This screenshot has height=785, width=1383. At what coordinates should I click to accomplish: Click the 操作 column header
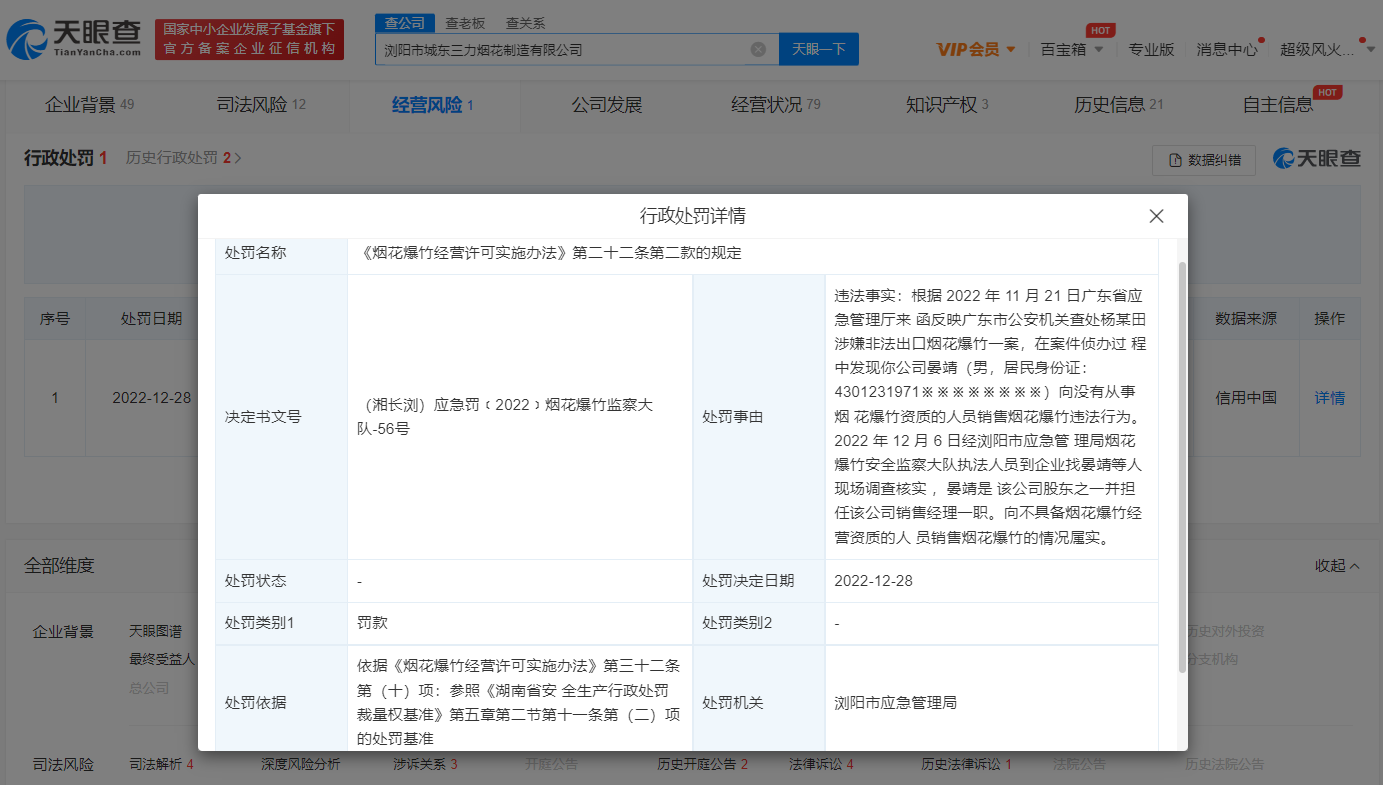(1329, 318)
